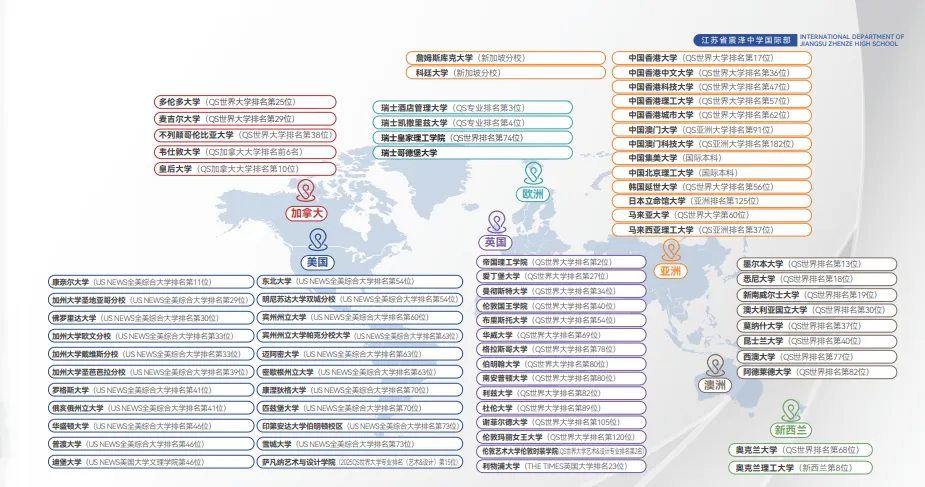Click the 普渡大学 entry
The height and width of the screenshot is (487, 925).
pos(151,444)
